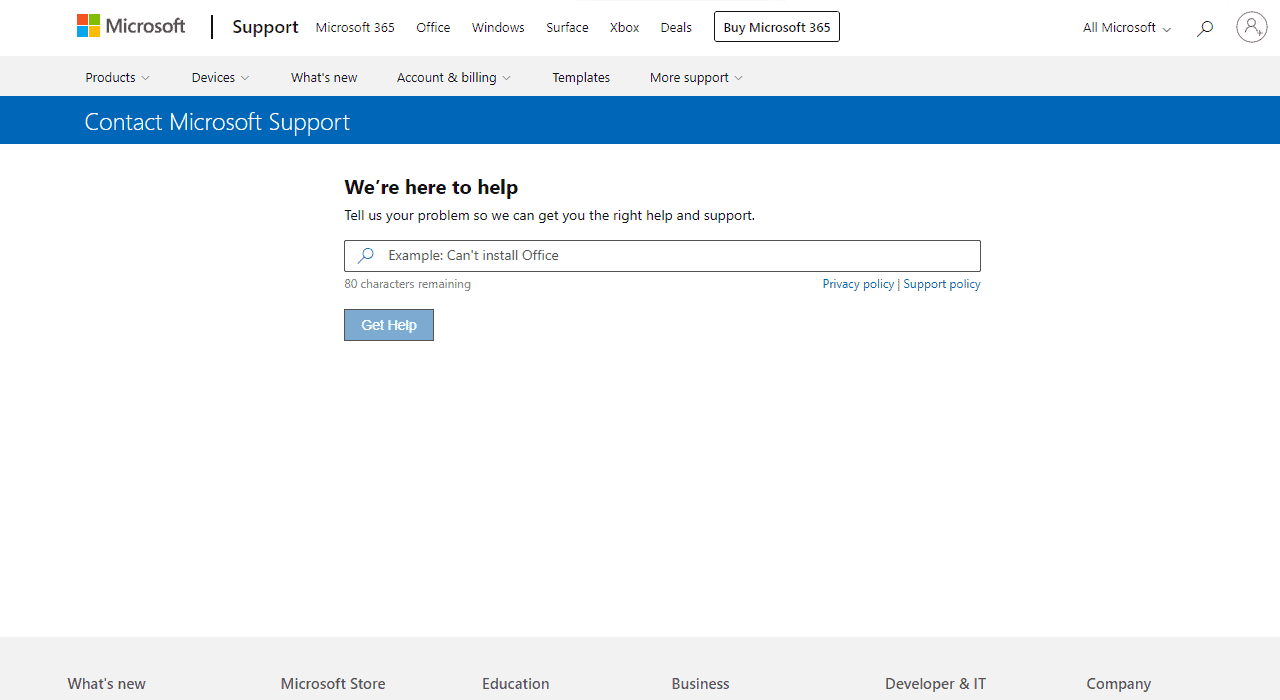Switch to the Office tab
Screen dimensions: 1280x700
pos(432,27)
